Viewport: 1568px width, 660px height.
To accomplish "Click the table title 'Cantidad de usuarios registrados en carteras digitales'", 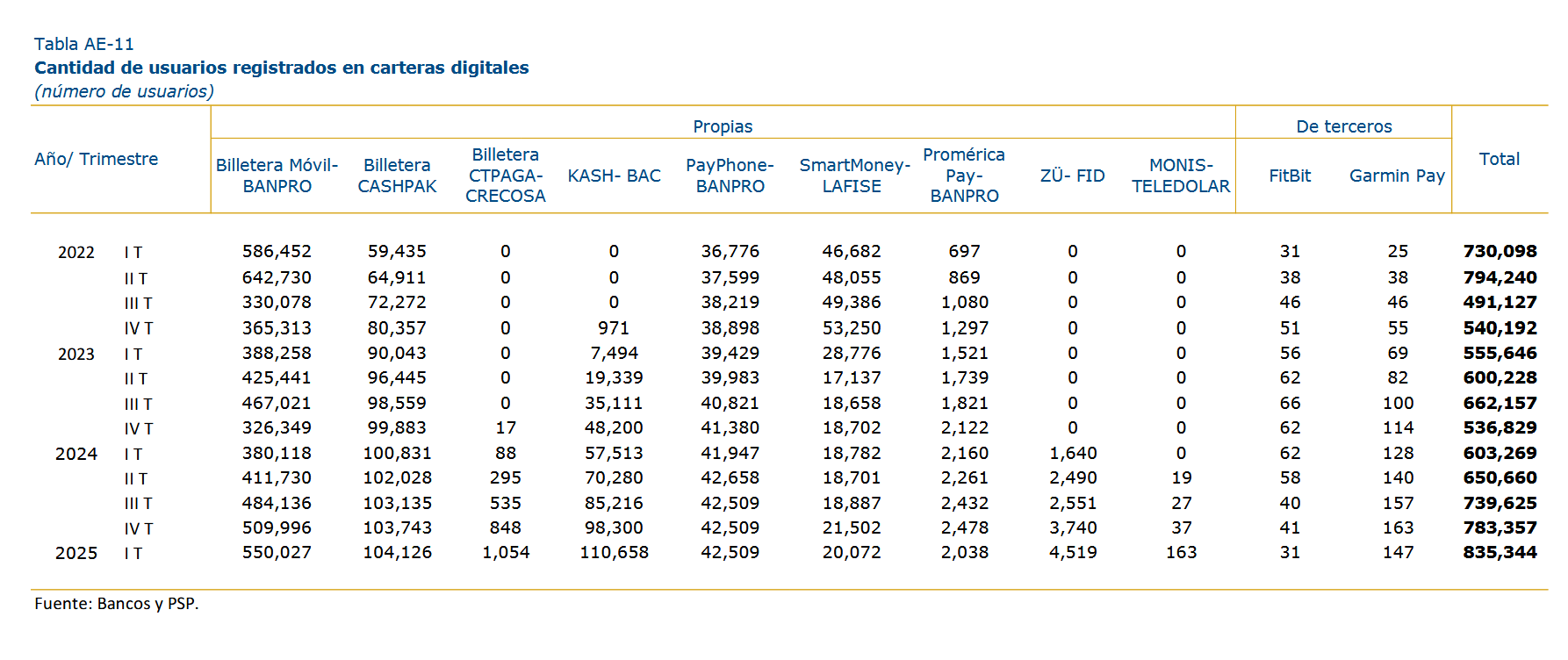I will tap(281, 68).
